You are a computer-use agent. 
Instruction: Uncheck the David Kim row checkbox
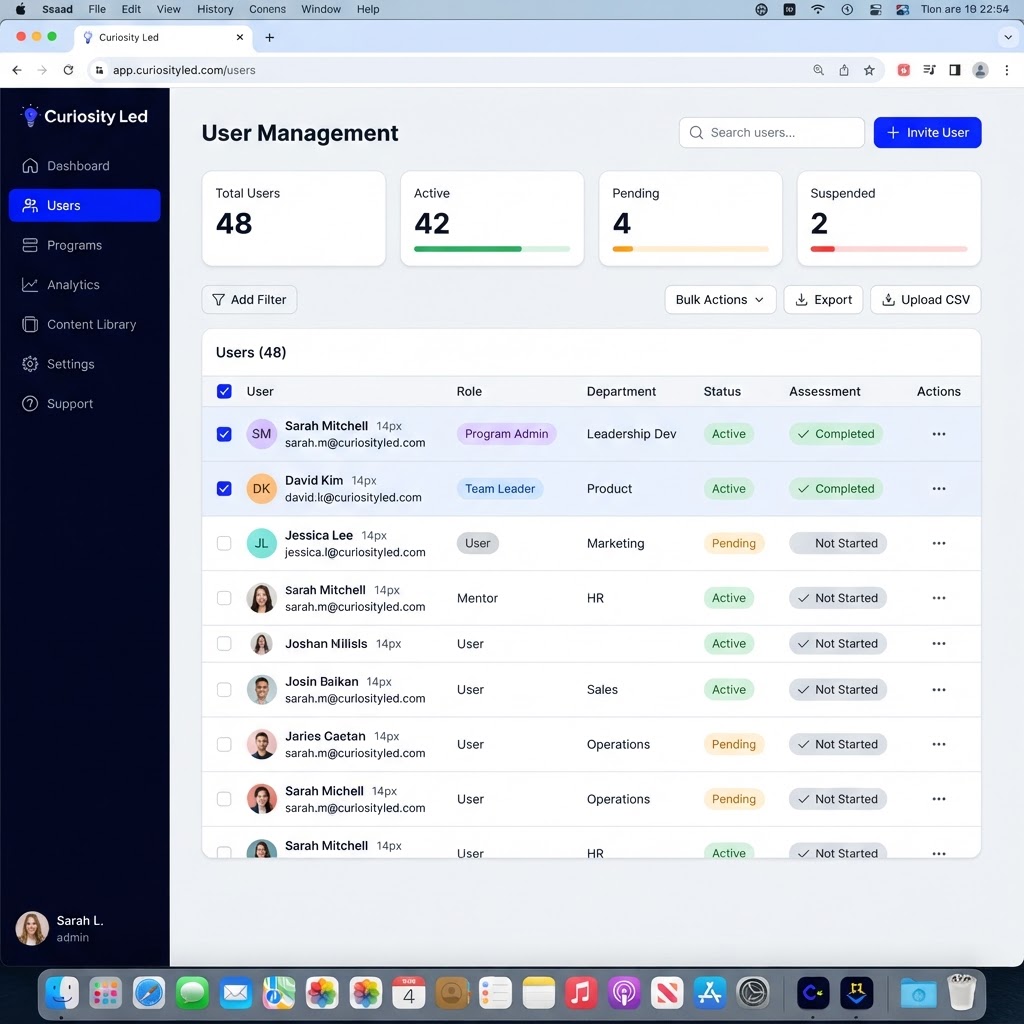click(x=224, y=488)
